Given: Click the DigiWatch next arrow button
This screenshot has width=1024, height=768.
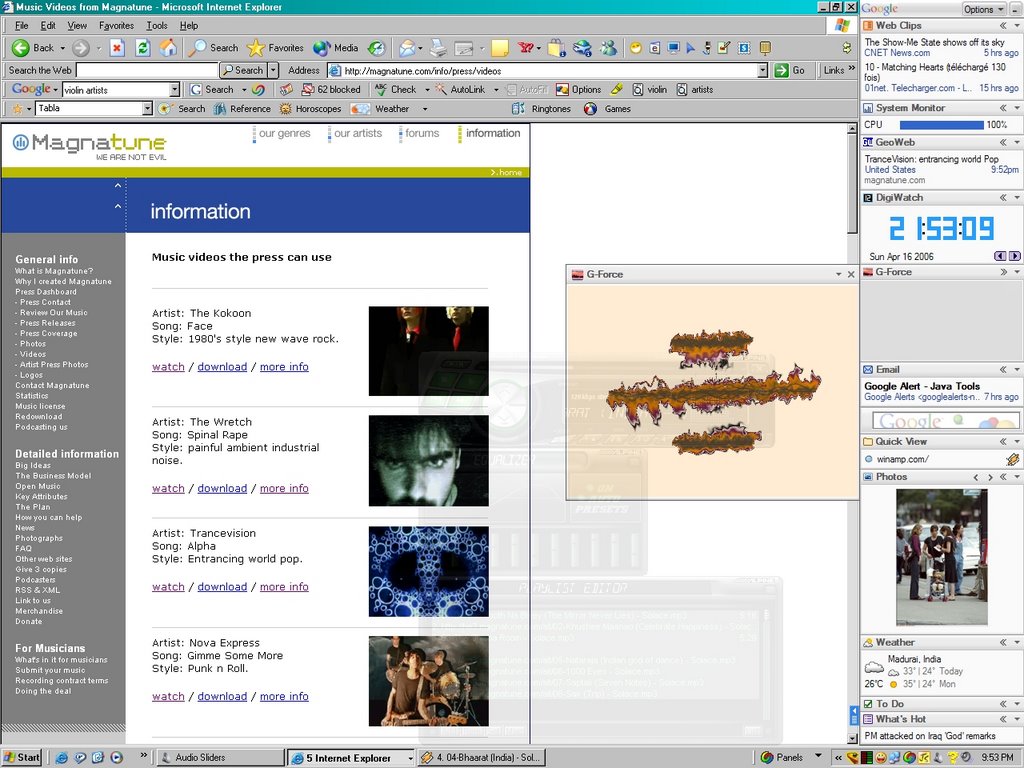Looking at the screenshot, I should pos(1014,256).
